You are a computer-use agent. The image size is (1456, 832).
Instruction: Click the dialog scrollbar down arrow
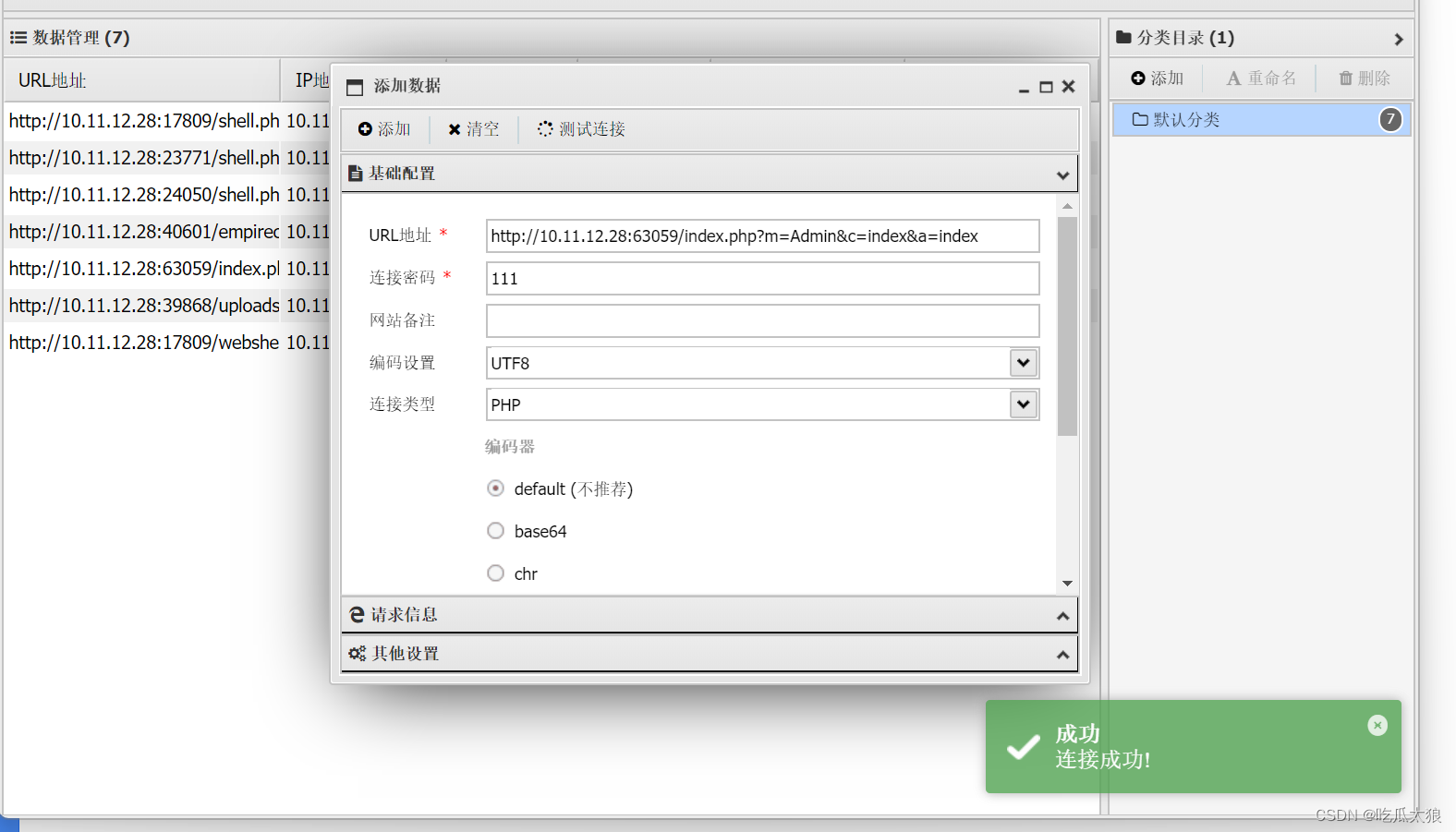pos(1067,584)
